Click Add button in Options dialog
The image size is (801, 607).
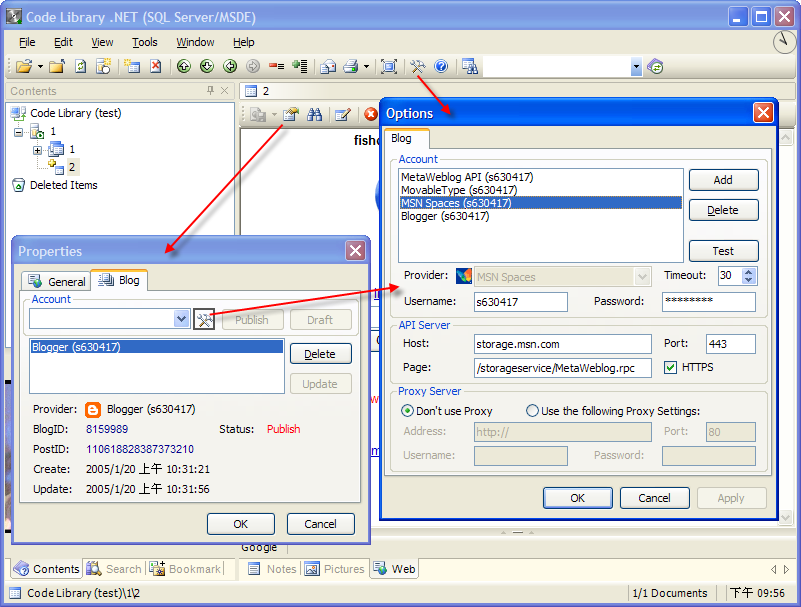click(x=723, y=180)
